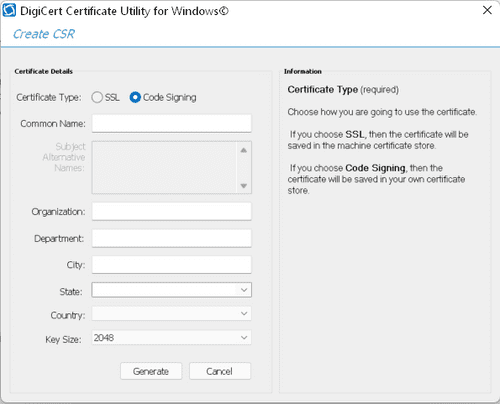
Task: Click the DigiCert logo icon in title bar
Action: coord(9,11)
